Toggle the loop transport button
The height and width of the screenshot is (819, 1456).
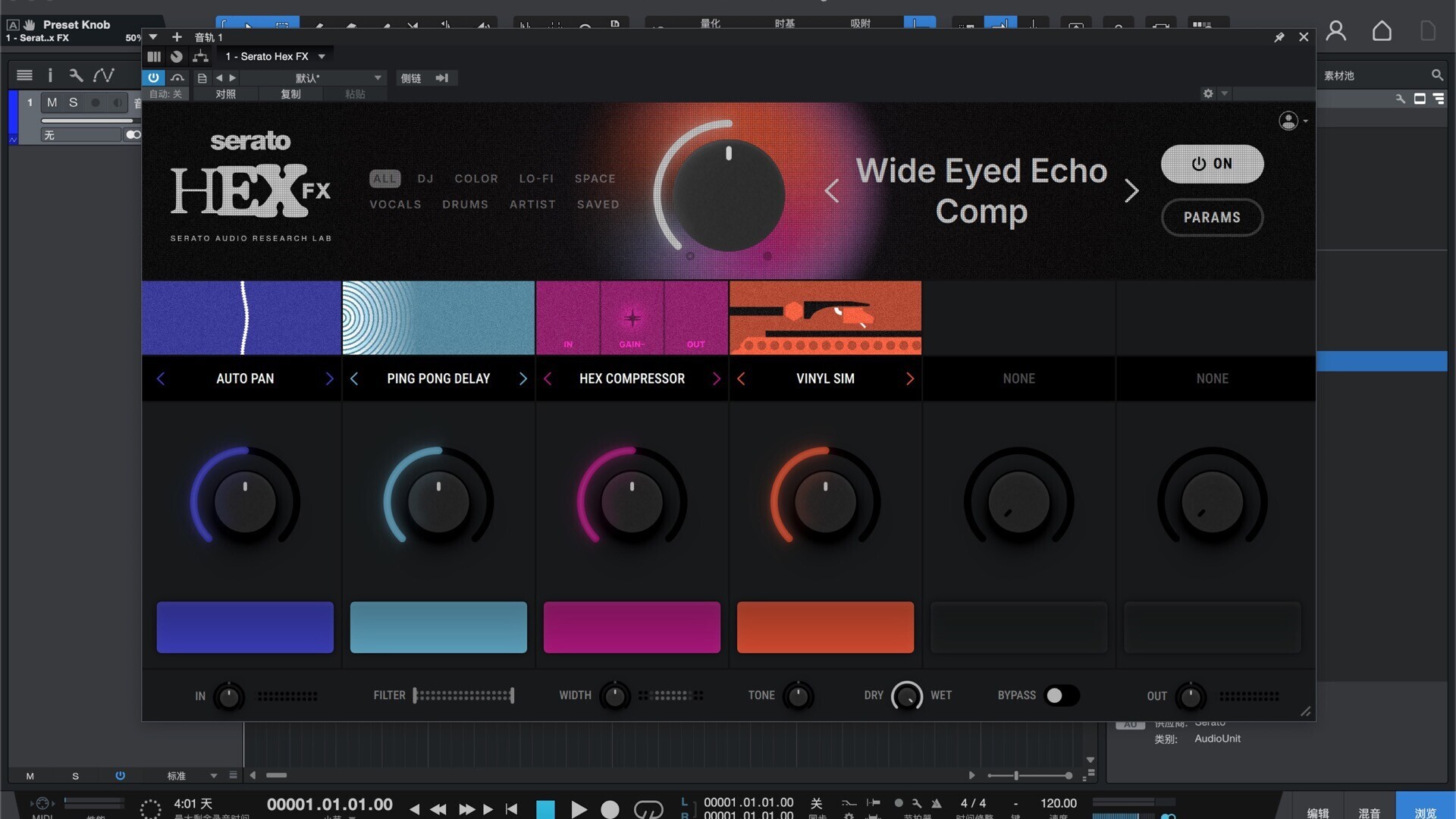pyautogui.click(x=648, y=809)
